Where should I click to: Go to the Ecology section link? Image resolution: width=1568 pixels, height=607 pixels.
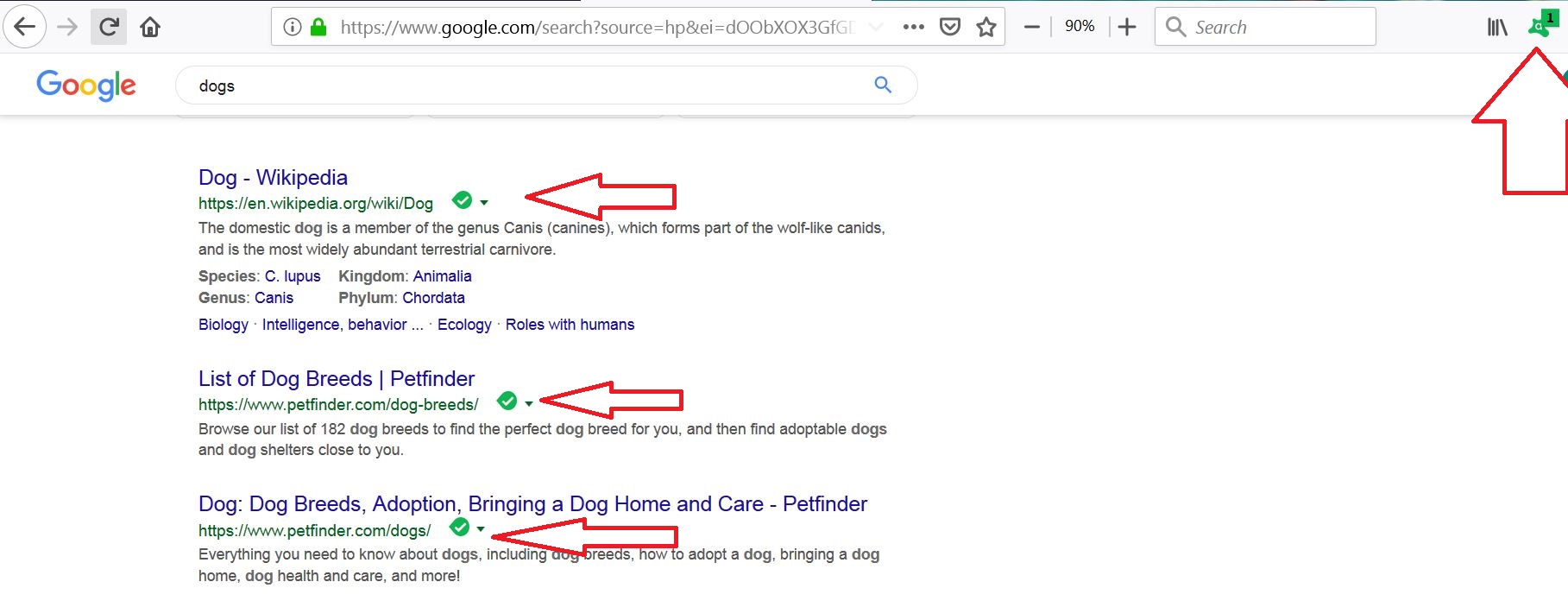[x=464, y=325]
